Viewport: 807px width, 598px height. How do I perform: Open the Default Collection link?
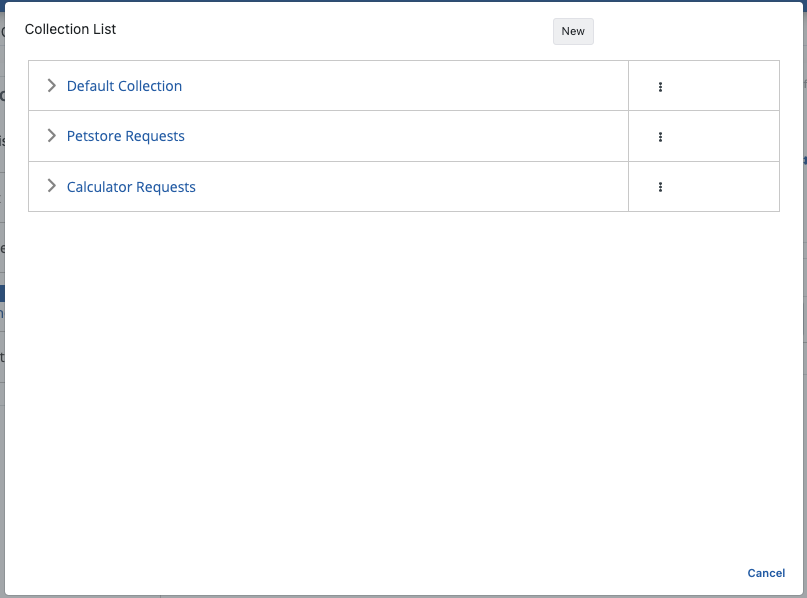[124, 86]
